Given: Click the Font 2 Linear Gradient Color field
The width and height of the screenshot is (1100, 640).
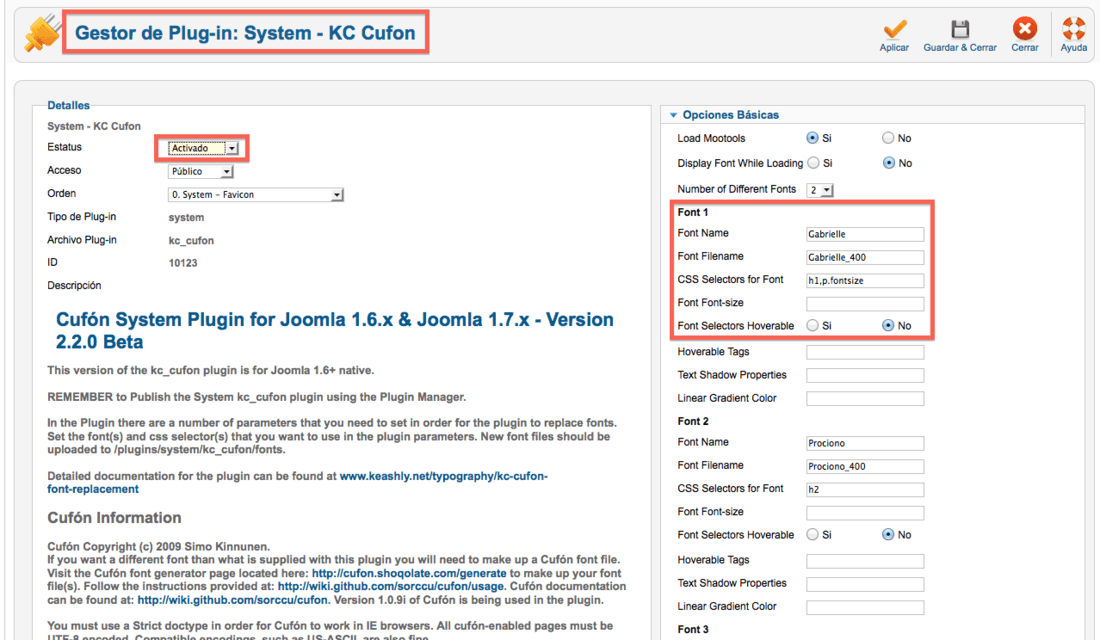Looking at the screenshot, I should 865,607.
